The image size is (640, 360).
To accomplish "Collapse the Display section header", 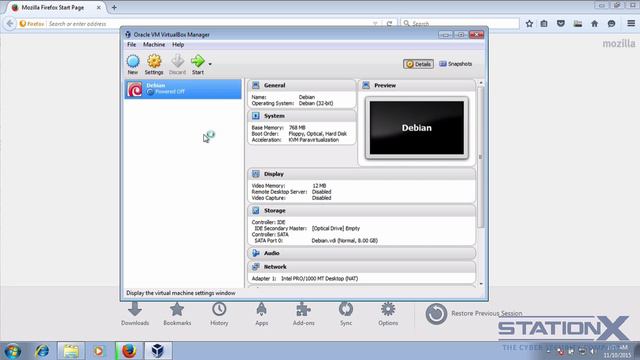I will pos(362,174).
